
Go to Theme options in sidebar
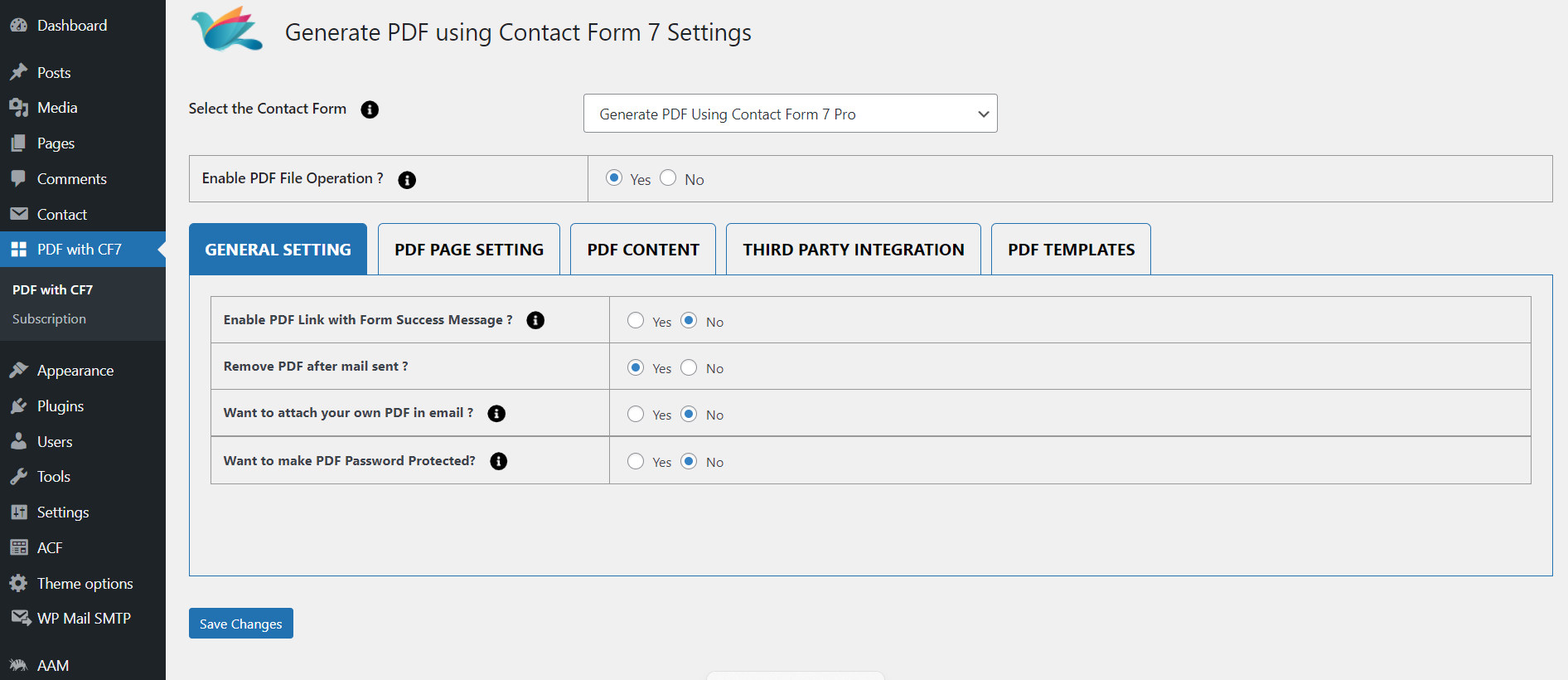point(85,584)
